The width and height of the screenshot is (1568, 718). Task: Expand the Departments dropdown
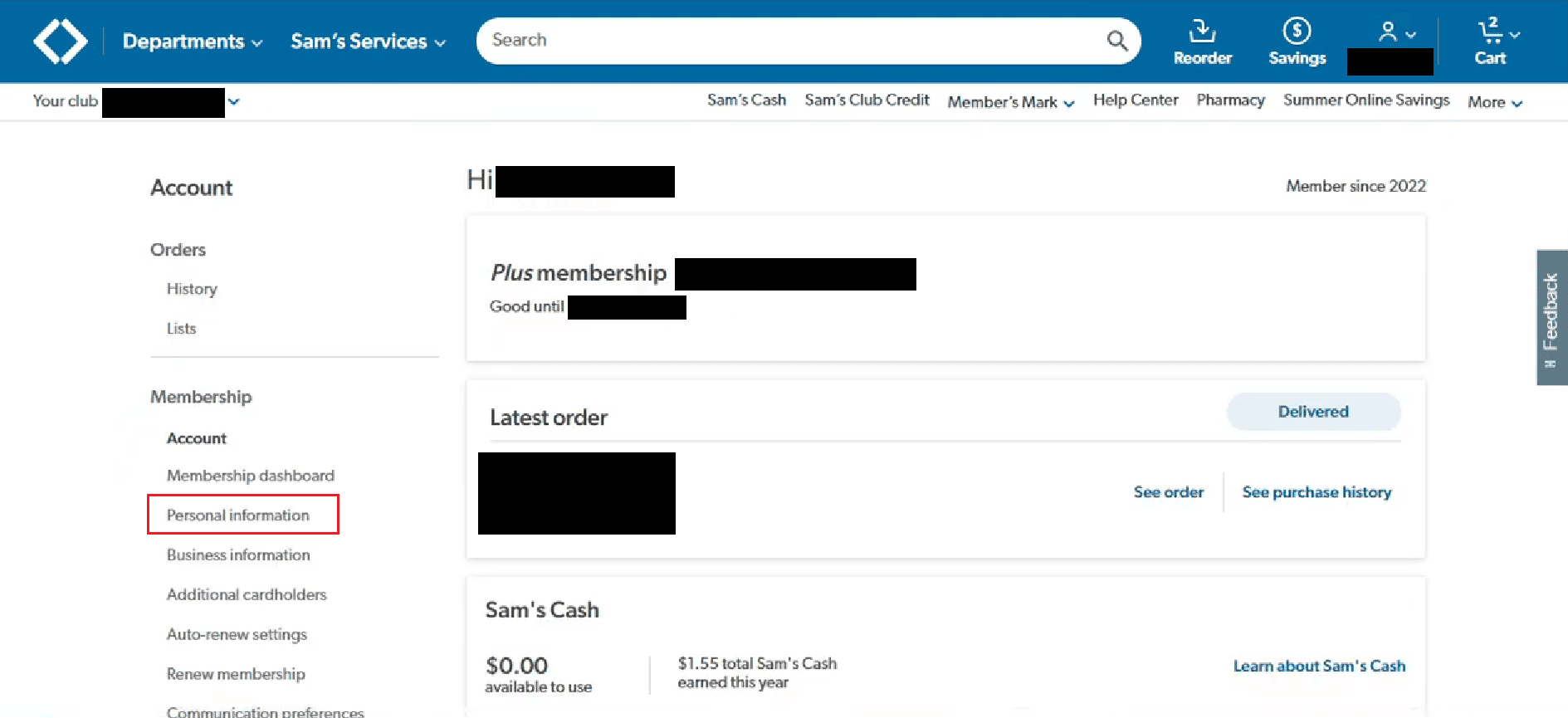pos(193,42)
